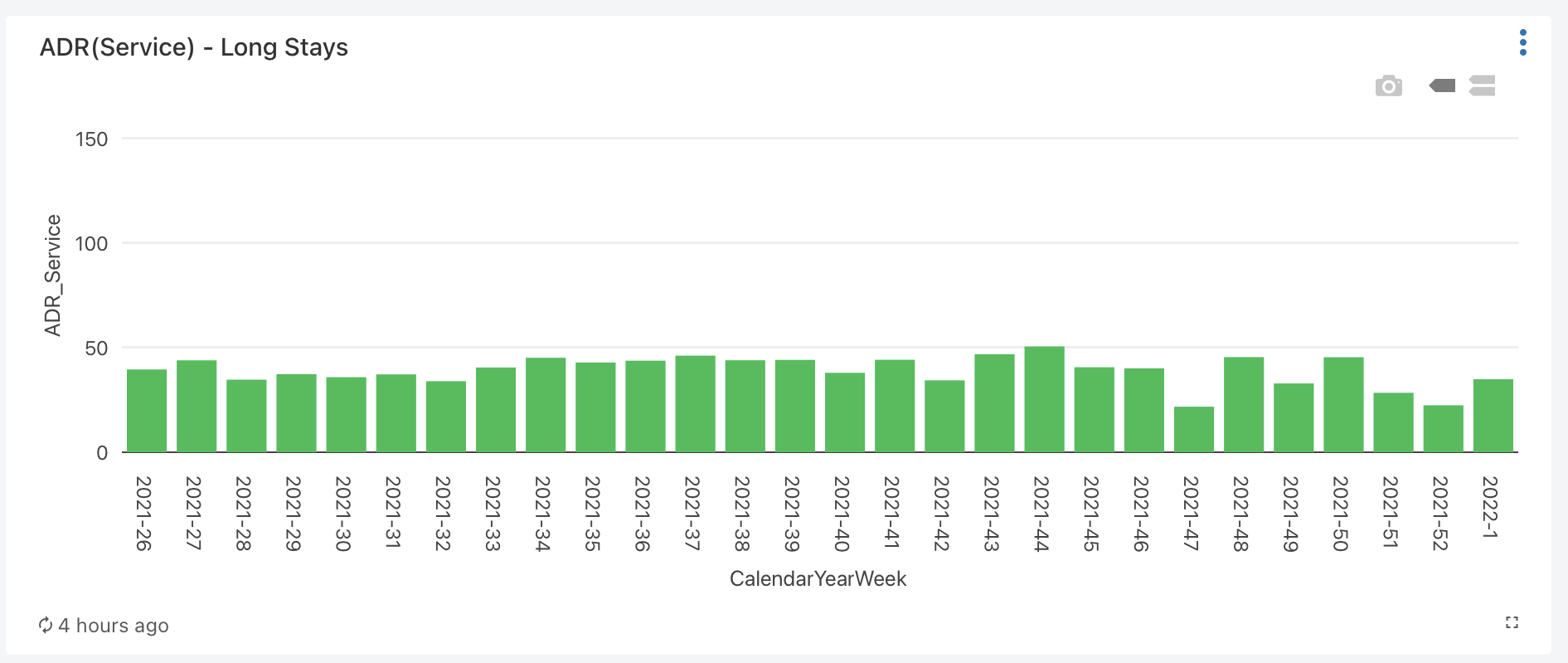The height and width of the screenshot is (663, 1568).
Task: Select the bar for week 2021-26
Action: point(147,411)
